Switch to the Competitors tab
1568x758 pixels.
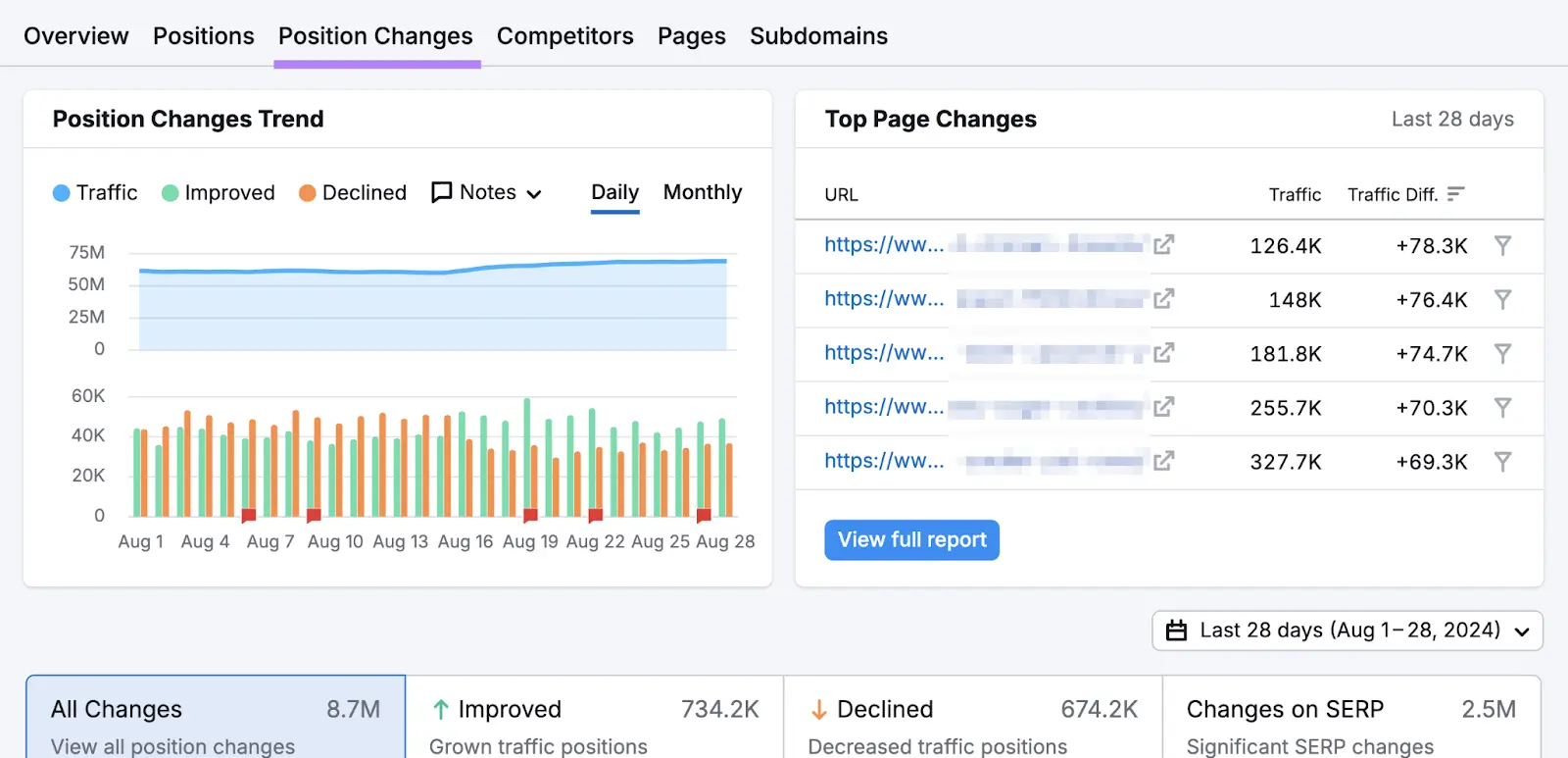(x=564, y=36)
